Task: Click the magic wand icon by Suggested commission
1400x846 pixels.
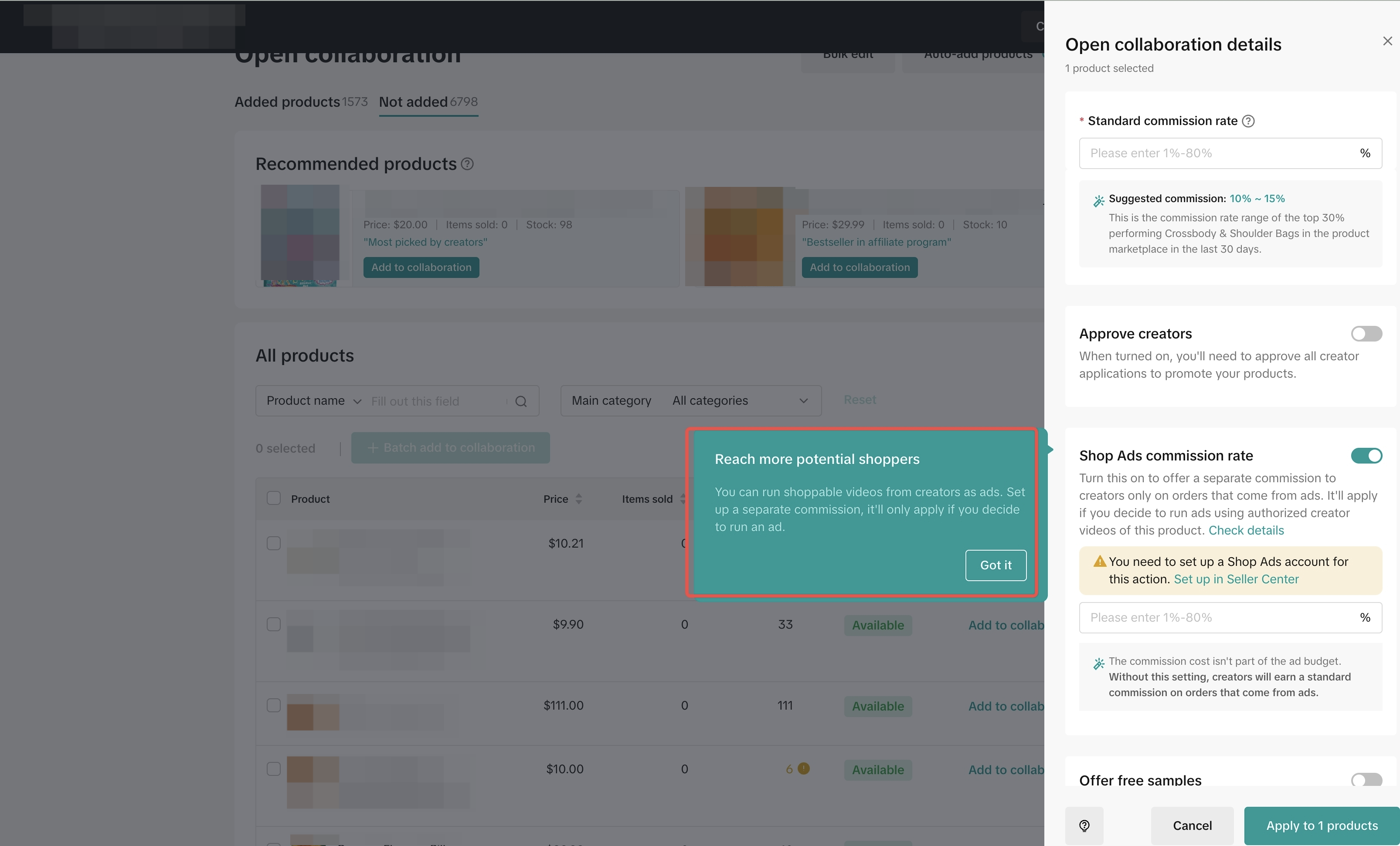Action: (x=1099, y=200)
